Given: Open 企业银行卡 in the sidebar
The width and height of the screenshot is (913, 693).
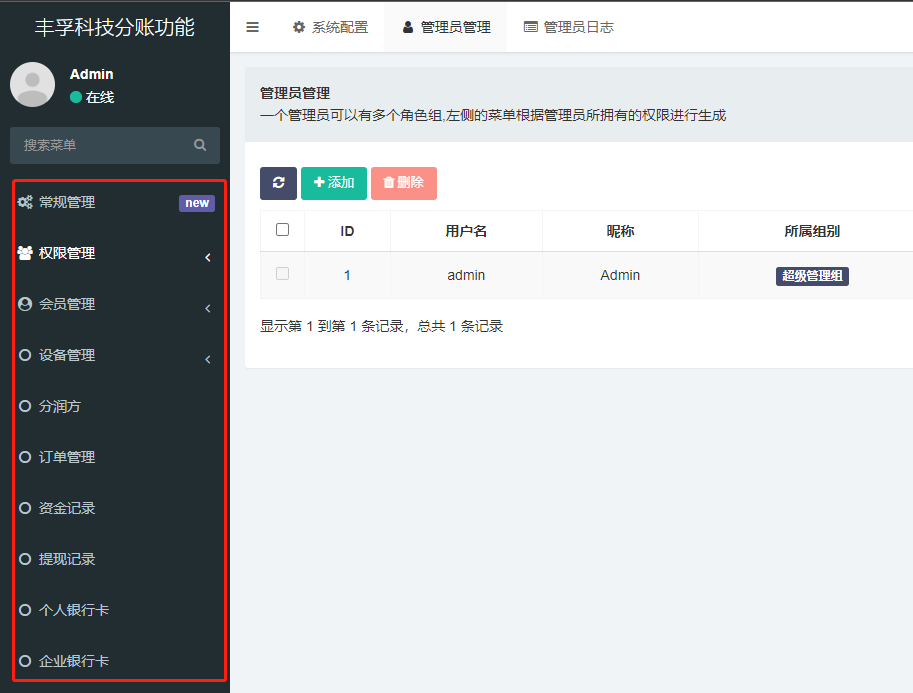Looking at the screenshot, I should (x=74, y=661).
